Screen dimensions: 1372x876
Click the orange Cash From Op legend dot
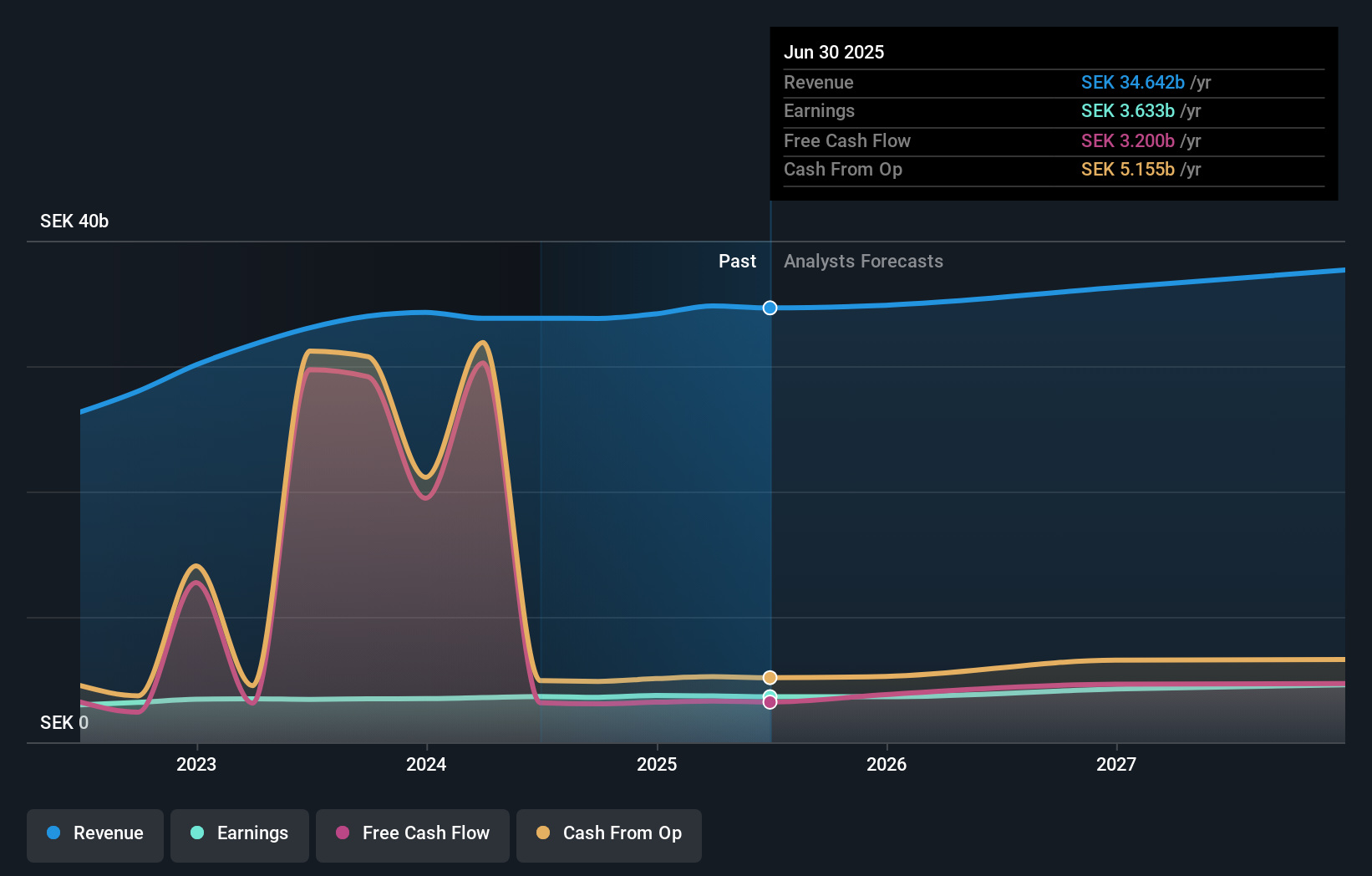543,833
